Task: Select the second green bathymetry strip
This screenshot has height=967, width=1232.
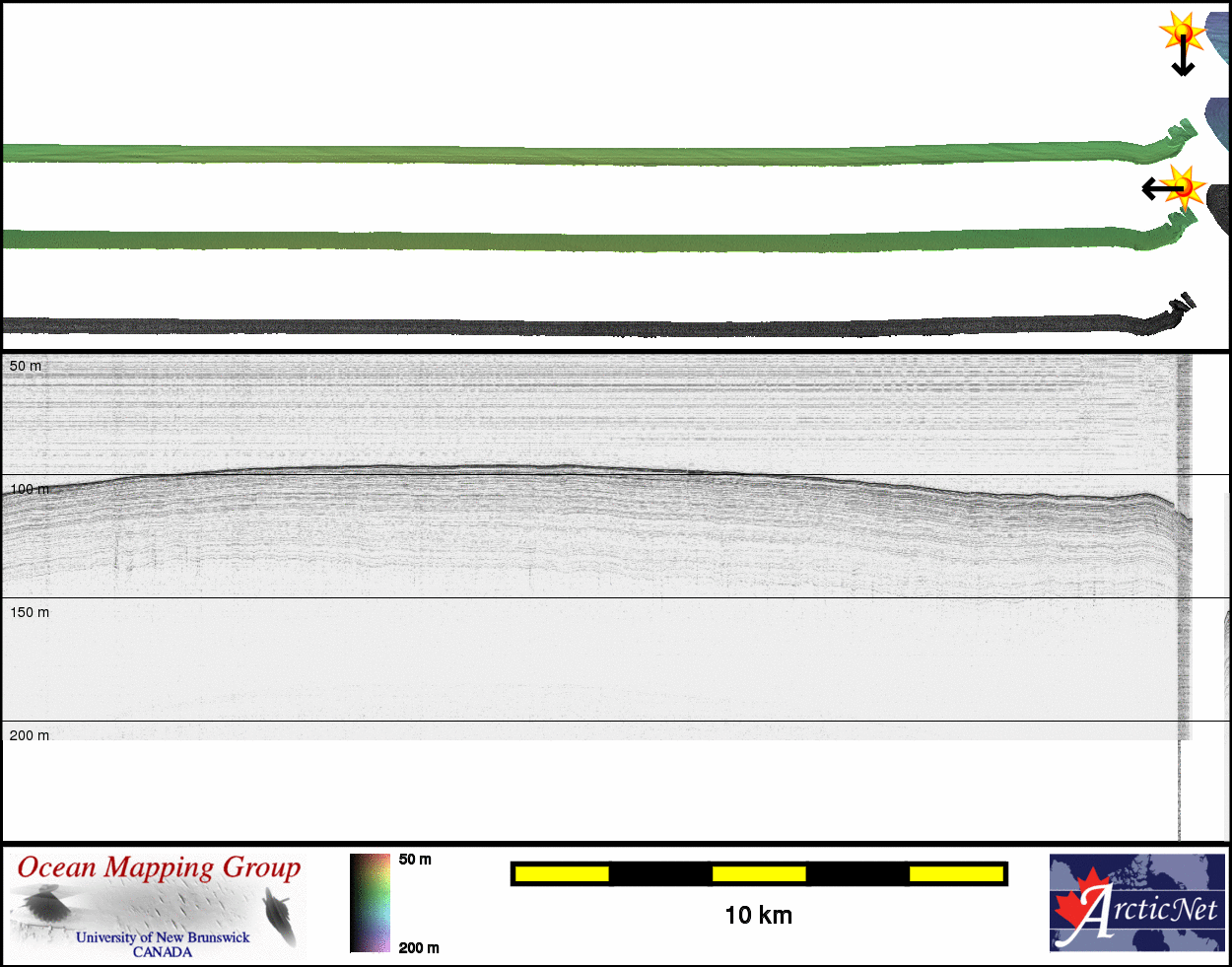Action: coord(591,242)
